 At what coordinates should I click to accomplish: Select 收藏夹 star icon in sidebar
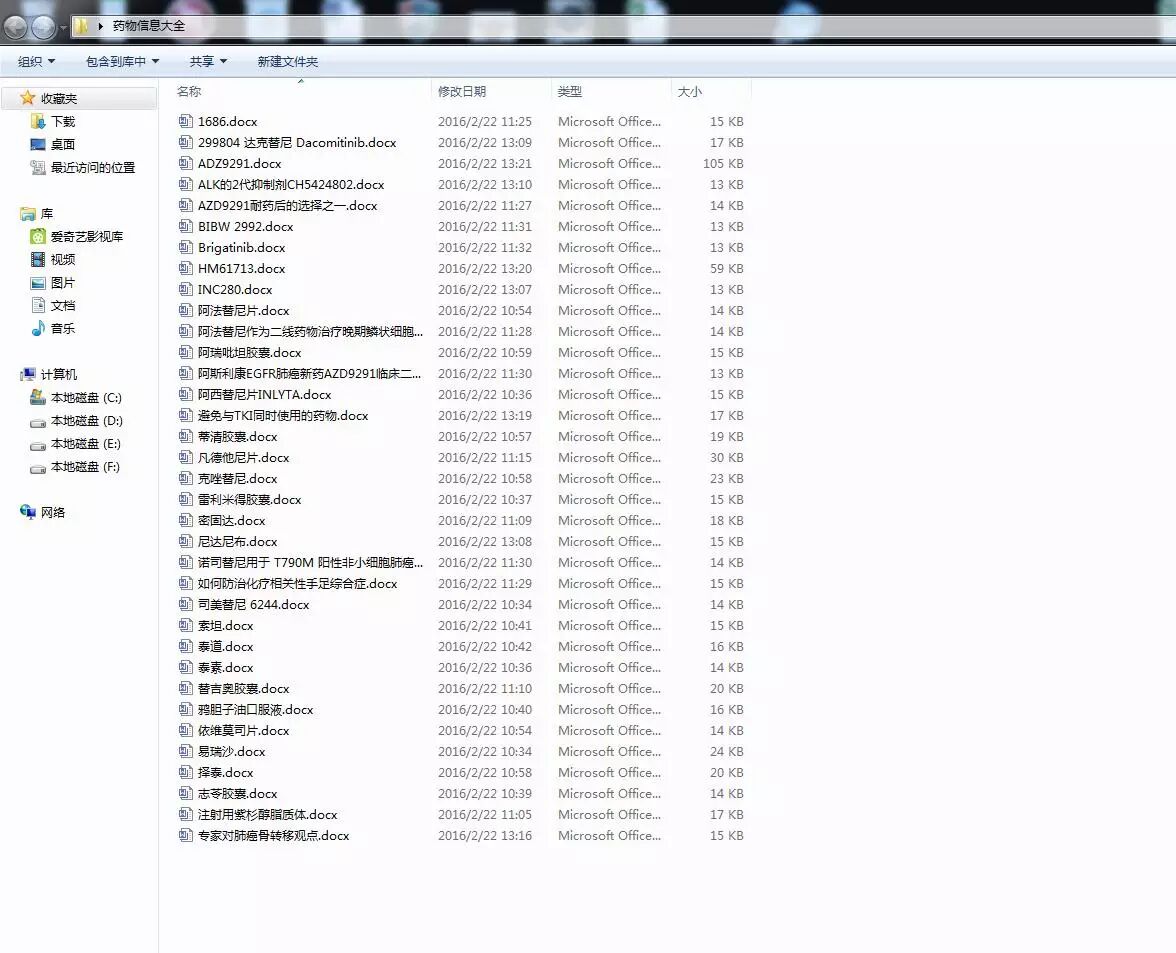point(28,98)
